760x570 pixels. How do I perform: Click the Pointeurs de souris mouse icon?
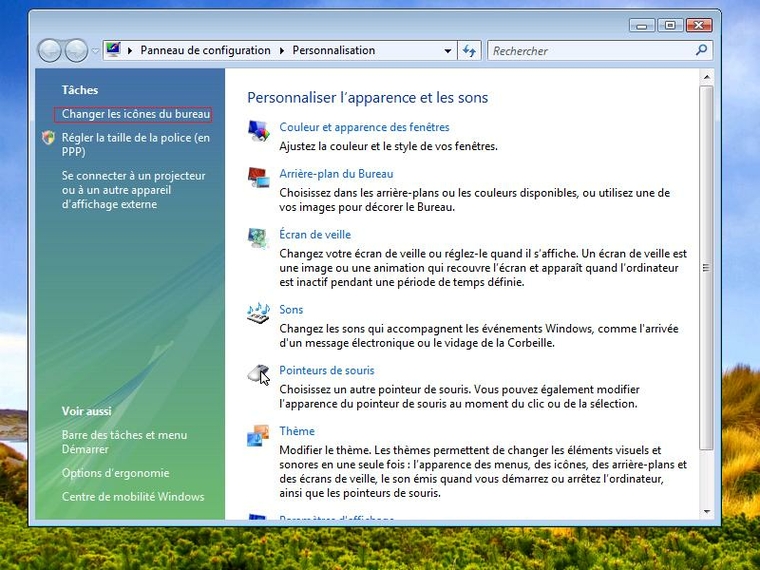(258, 374)
